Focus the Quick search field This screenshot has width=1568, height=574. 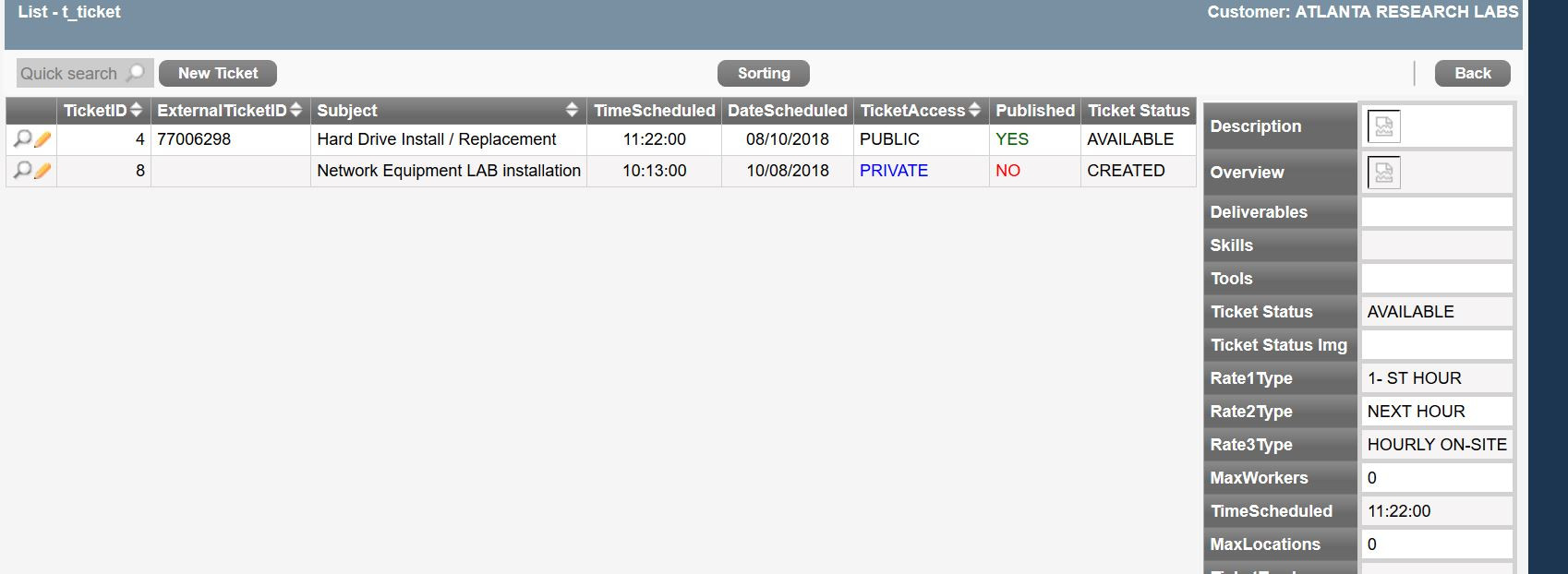tap(85, 73)
